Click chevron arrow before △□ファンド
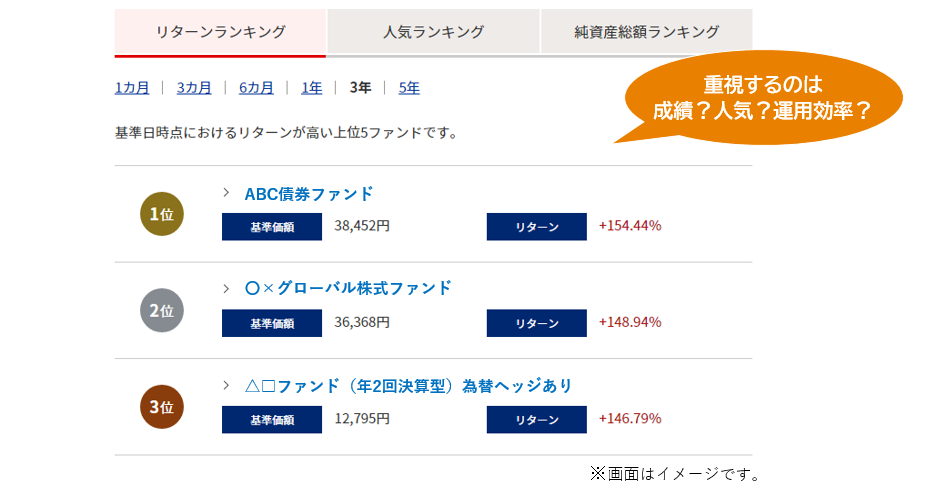 [x=226, y=385]
